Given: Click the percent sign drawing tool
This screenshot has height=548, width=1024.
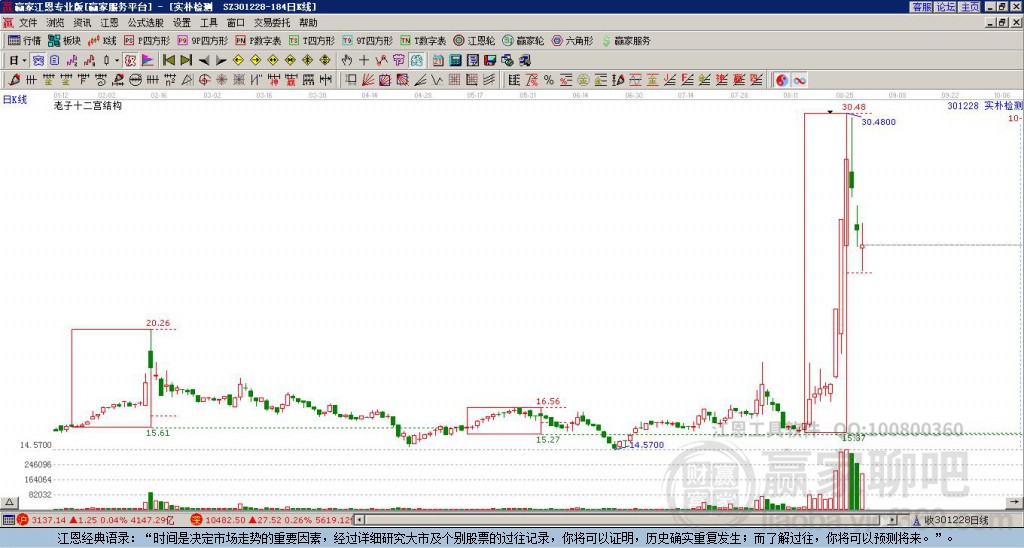Looking at the screenshot, I should [x=548, y=79].
